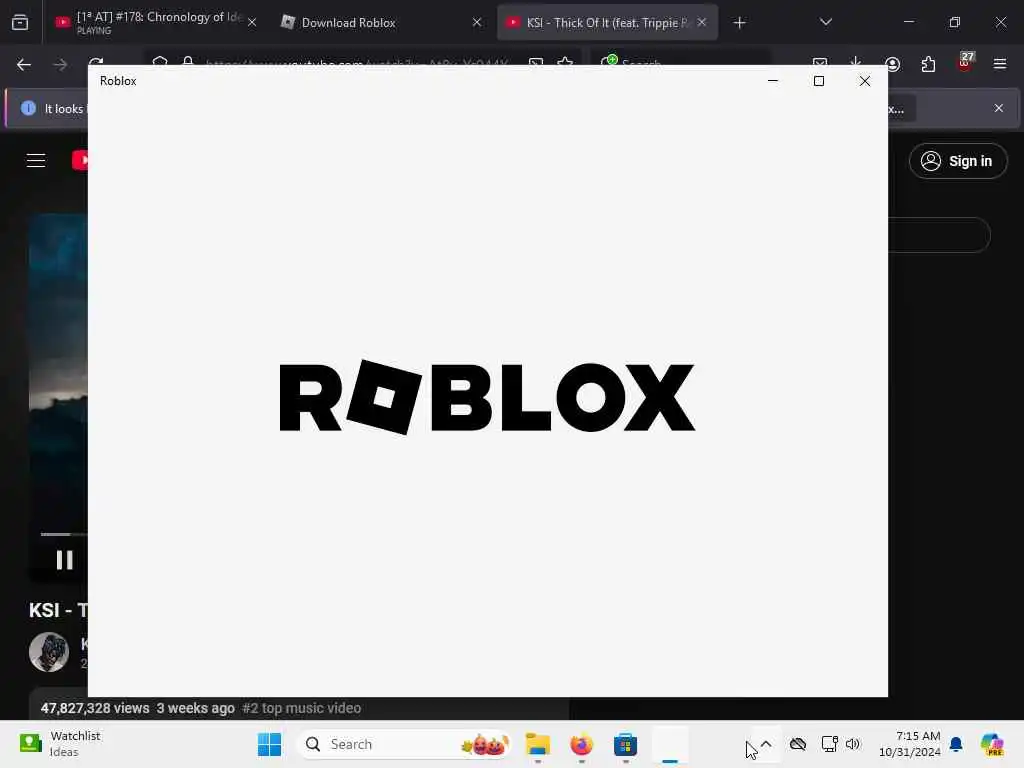Open the Watchlist Ideas taskbar widget
Image resolution: width=1024 pixels, height=768 pixels.
point(60,744)
